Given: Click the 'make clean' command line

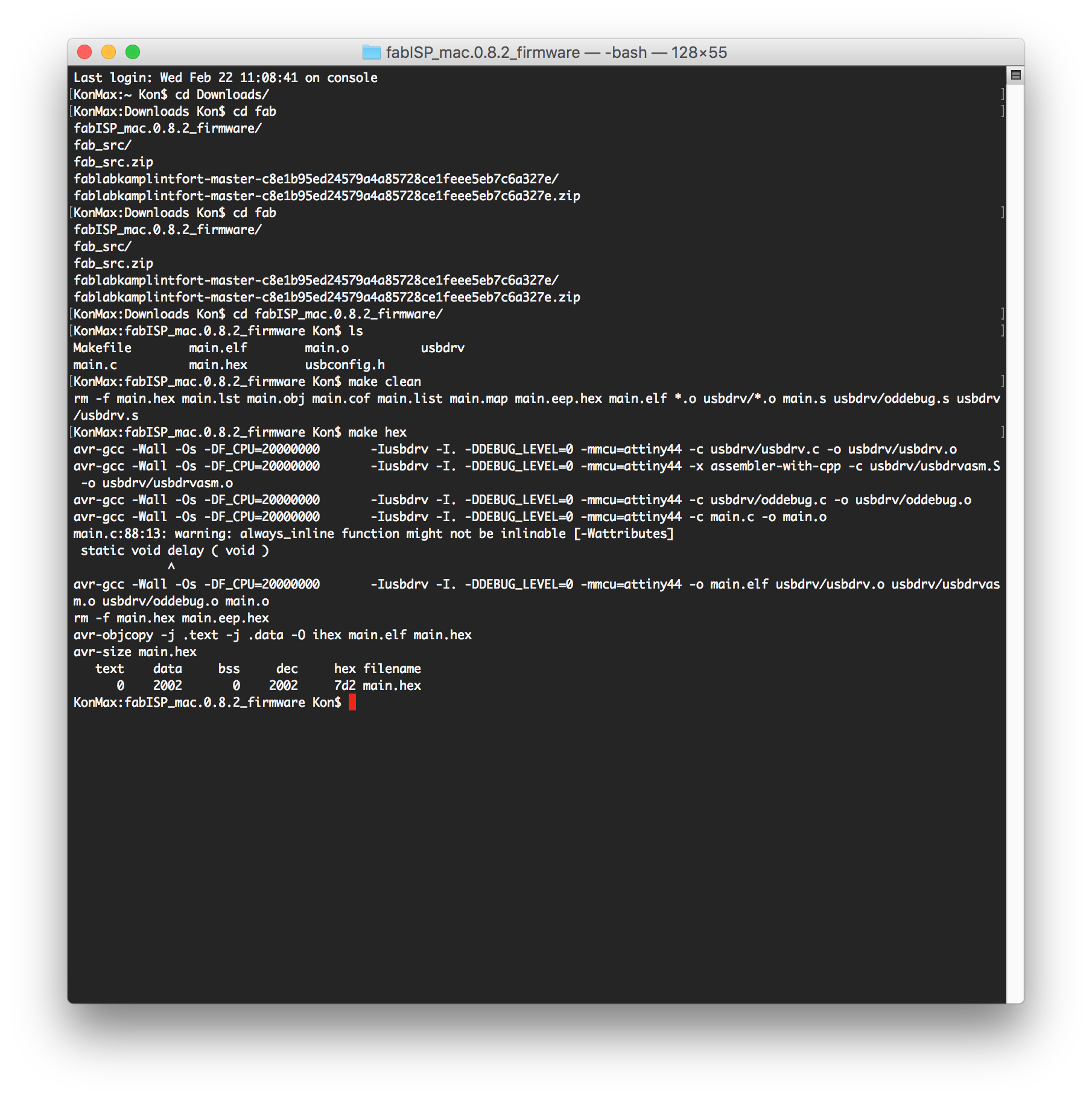Looking at the screenshot, I should 247,382.
